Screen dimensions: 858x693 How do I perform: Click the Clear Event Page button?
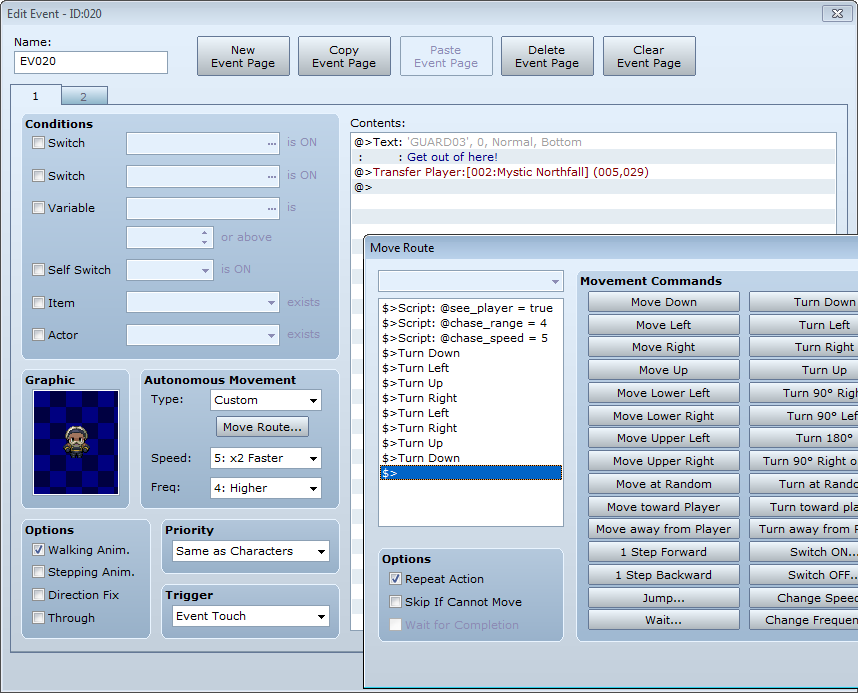(649, 56)
